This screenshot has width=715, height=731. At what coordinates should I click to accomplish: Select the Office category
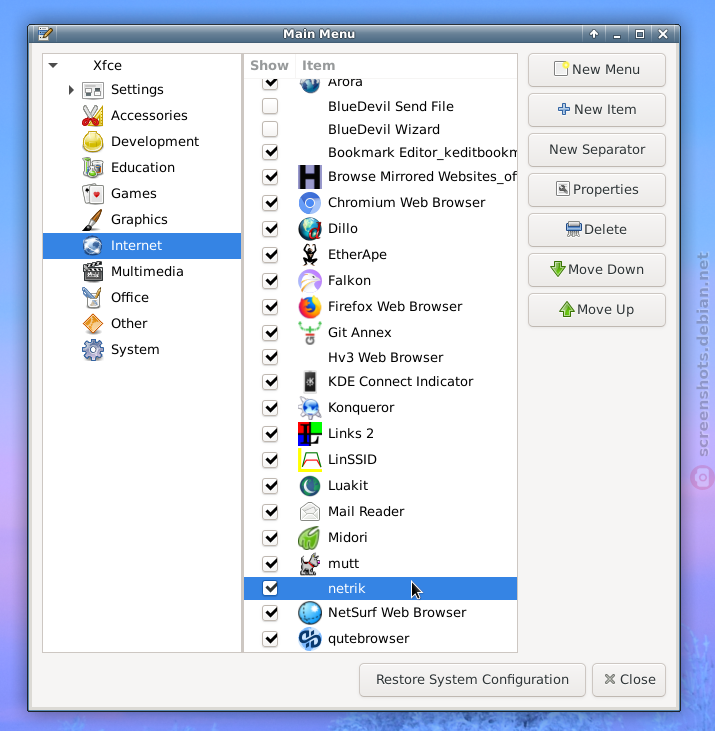[x=142, y=298]
